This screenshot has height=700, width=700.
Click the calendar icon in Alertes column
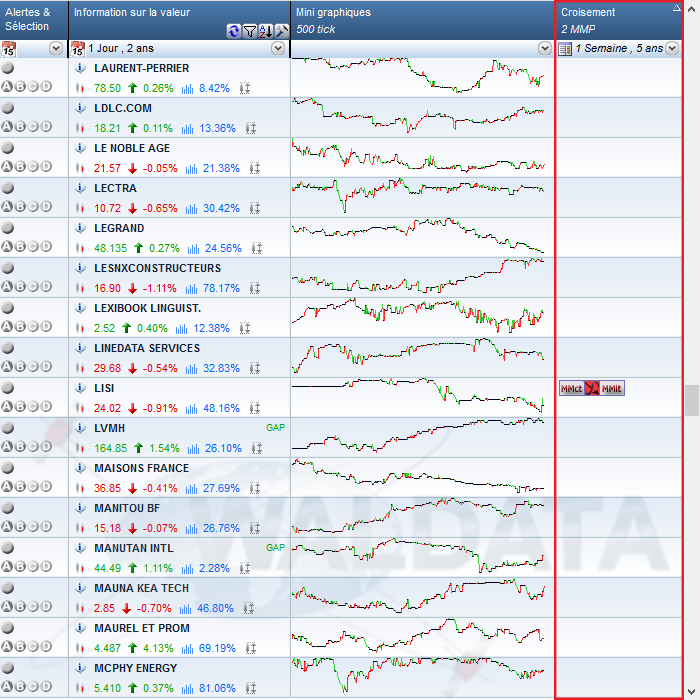point(8,48)
